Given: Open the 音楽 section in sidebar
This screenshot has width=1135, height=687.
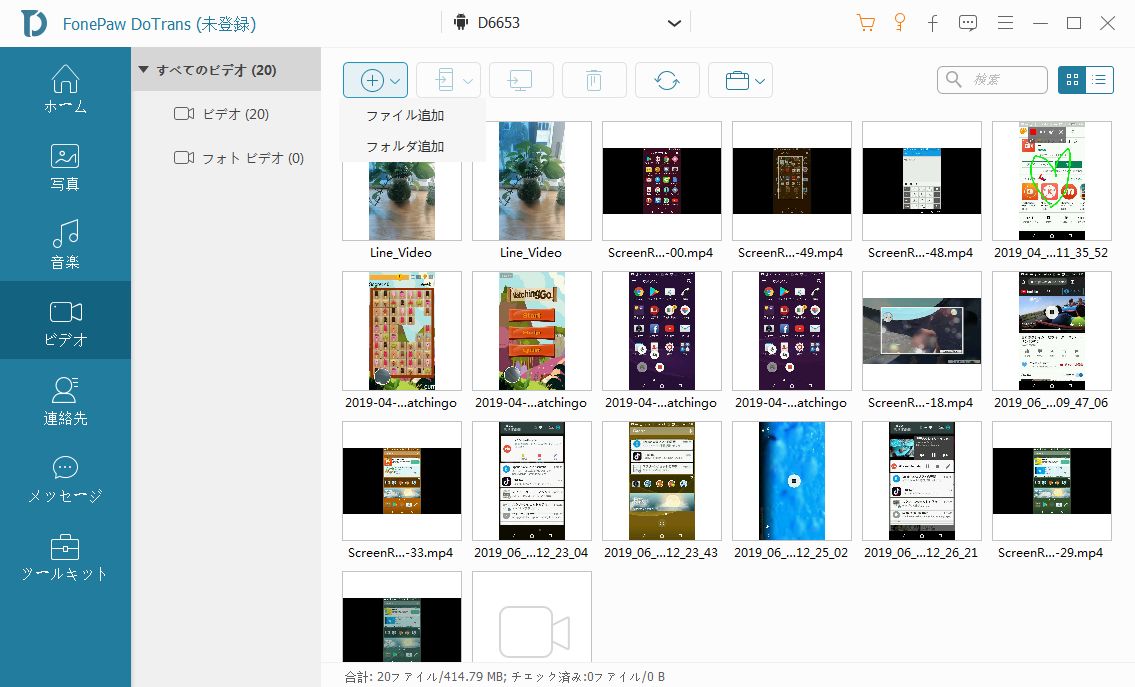Looking at the screenshot, I should [x=65, y=245].
